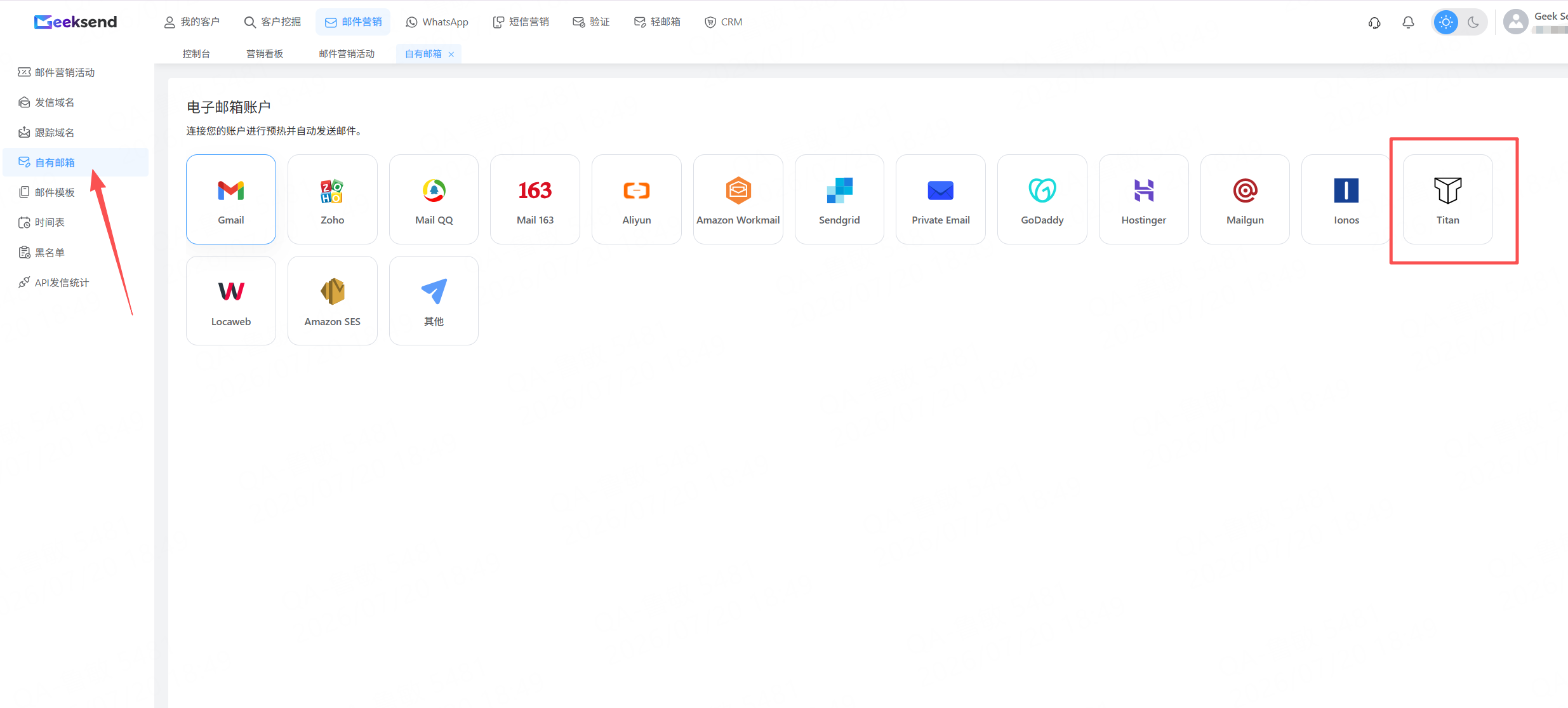Choose the Private Email envelope icon
Viewport: 1568px width, 708px height.
point(941,190)
